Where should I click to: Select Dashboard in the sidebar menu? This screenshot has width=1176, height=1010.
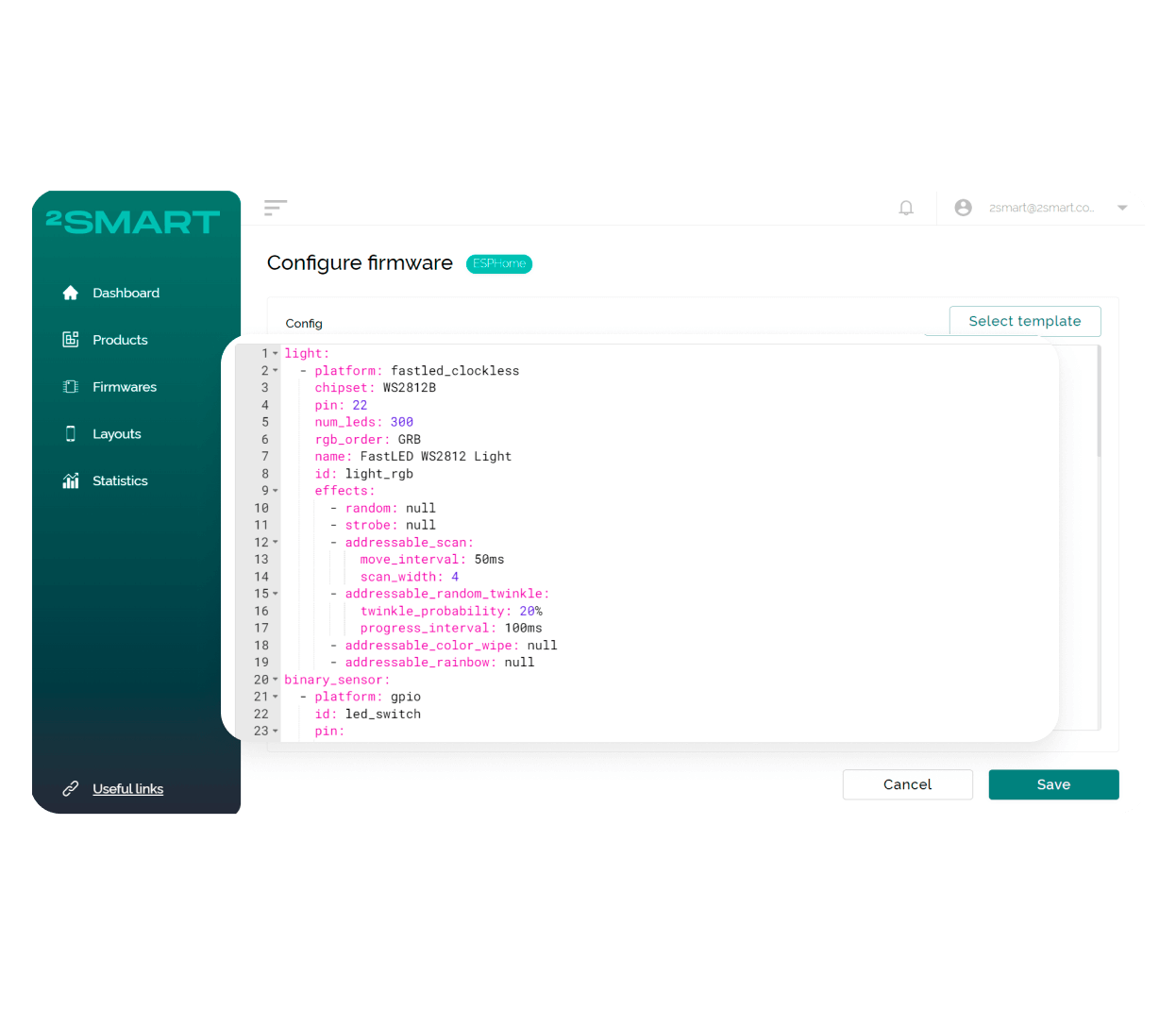pos(126,293)
